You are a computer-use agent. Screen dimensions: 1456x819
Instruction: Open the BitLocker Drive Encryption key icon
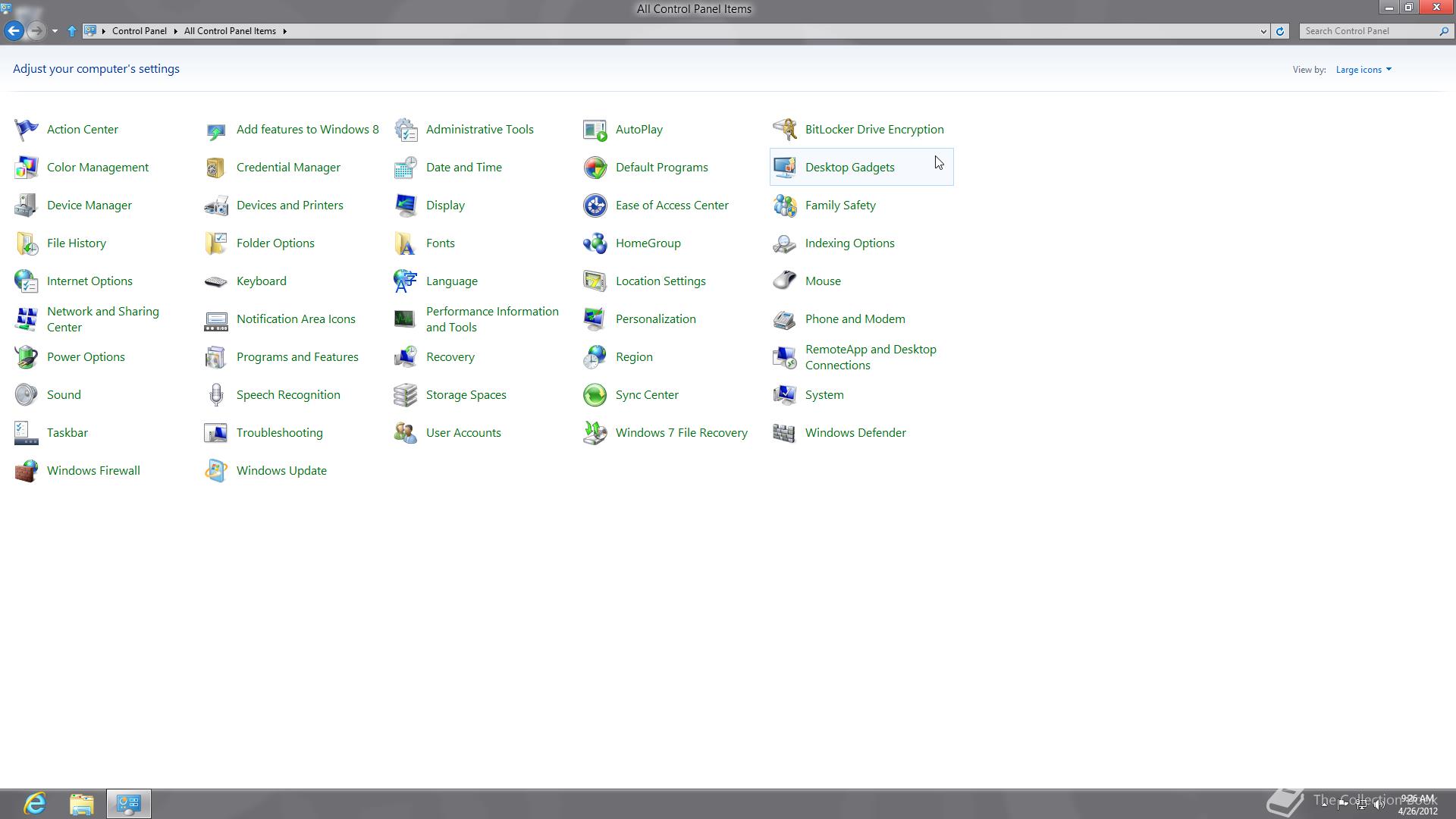[x=785, y=130]
